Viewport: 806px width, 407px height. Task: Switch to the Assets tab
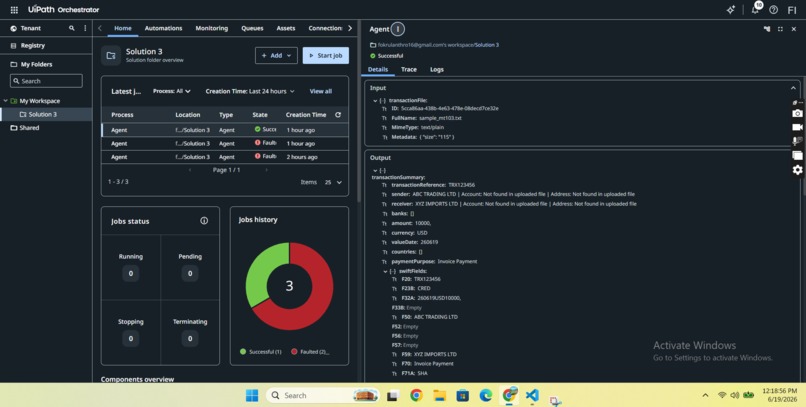286,28
